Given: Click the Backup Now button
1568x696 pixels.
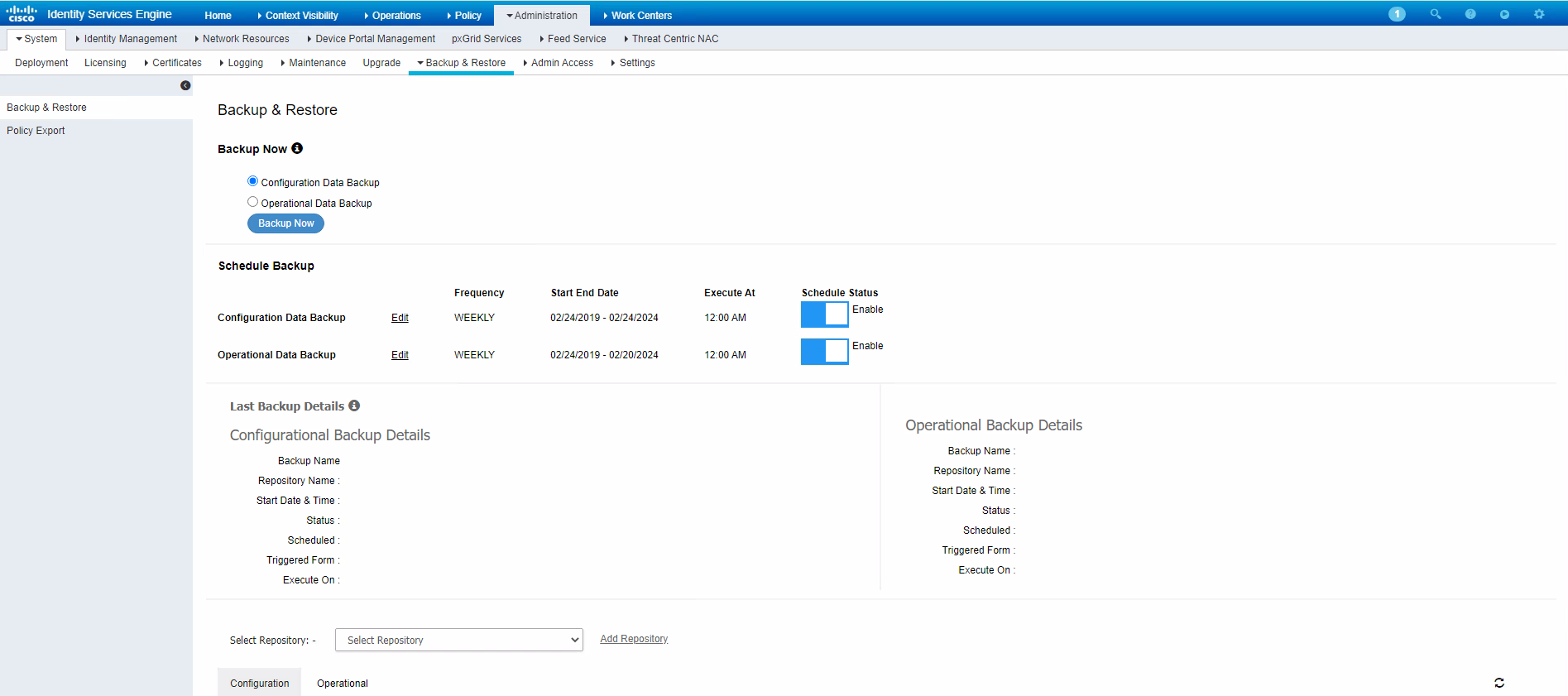Looking at the screenshot, I should 285,223.
